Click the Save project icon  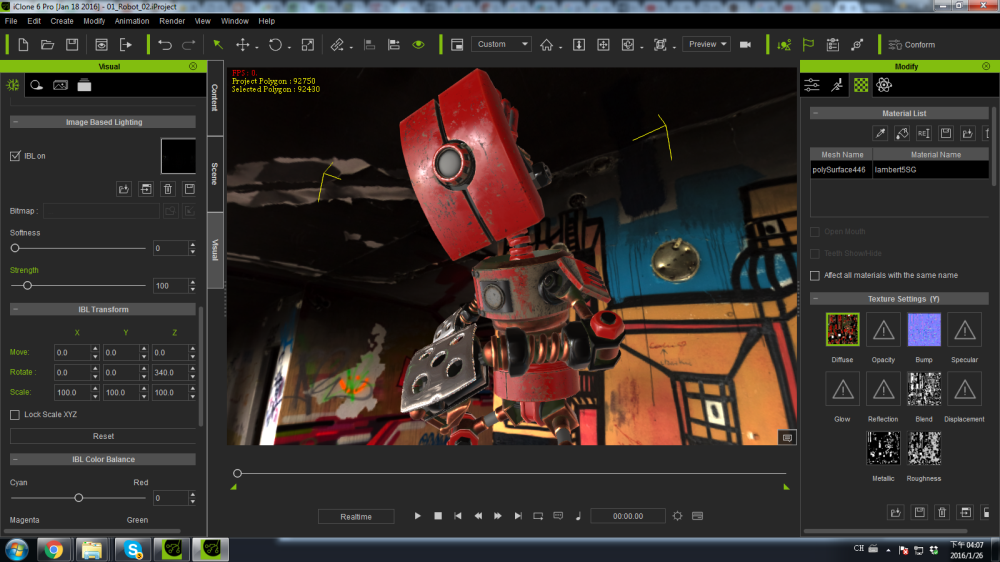pyautogui.click(x=72, y=44)
